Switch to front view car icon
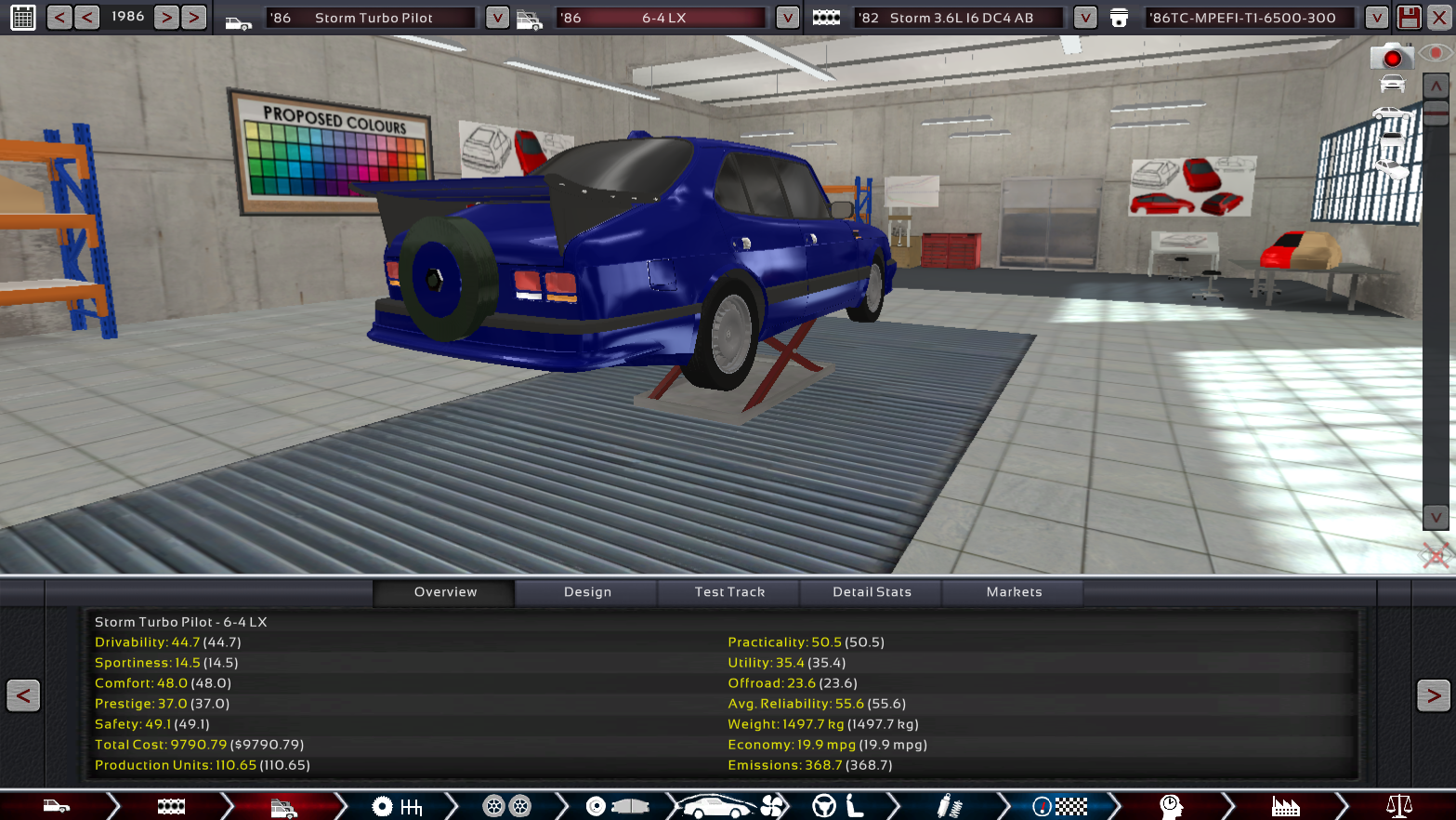The width and height of the screenshot is (1456, 820). pyautogui.click(x=1392, y=85)
